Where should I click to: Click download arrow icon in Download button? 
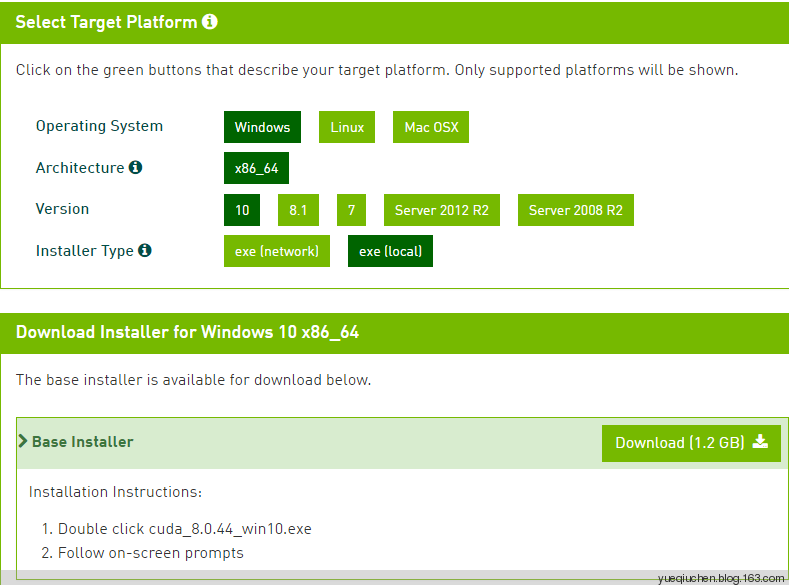click(760, 442)
